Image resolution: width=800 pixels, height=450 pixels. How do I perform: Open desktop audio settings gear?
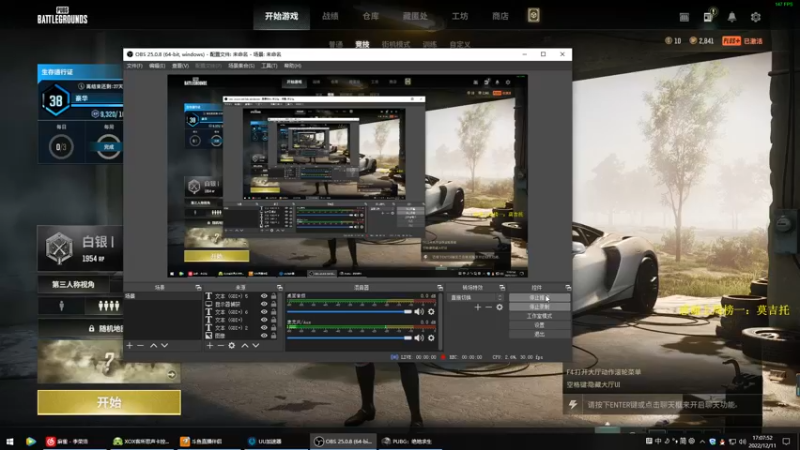point(431,311)
